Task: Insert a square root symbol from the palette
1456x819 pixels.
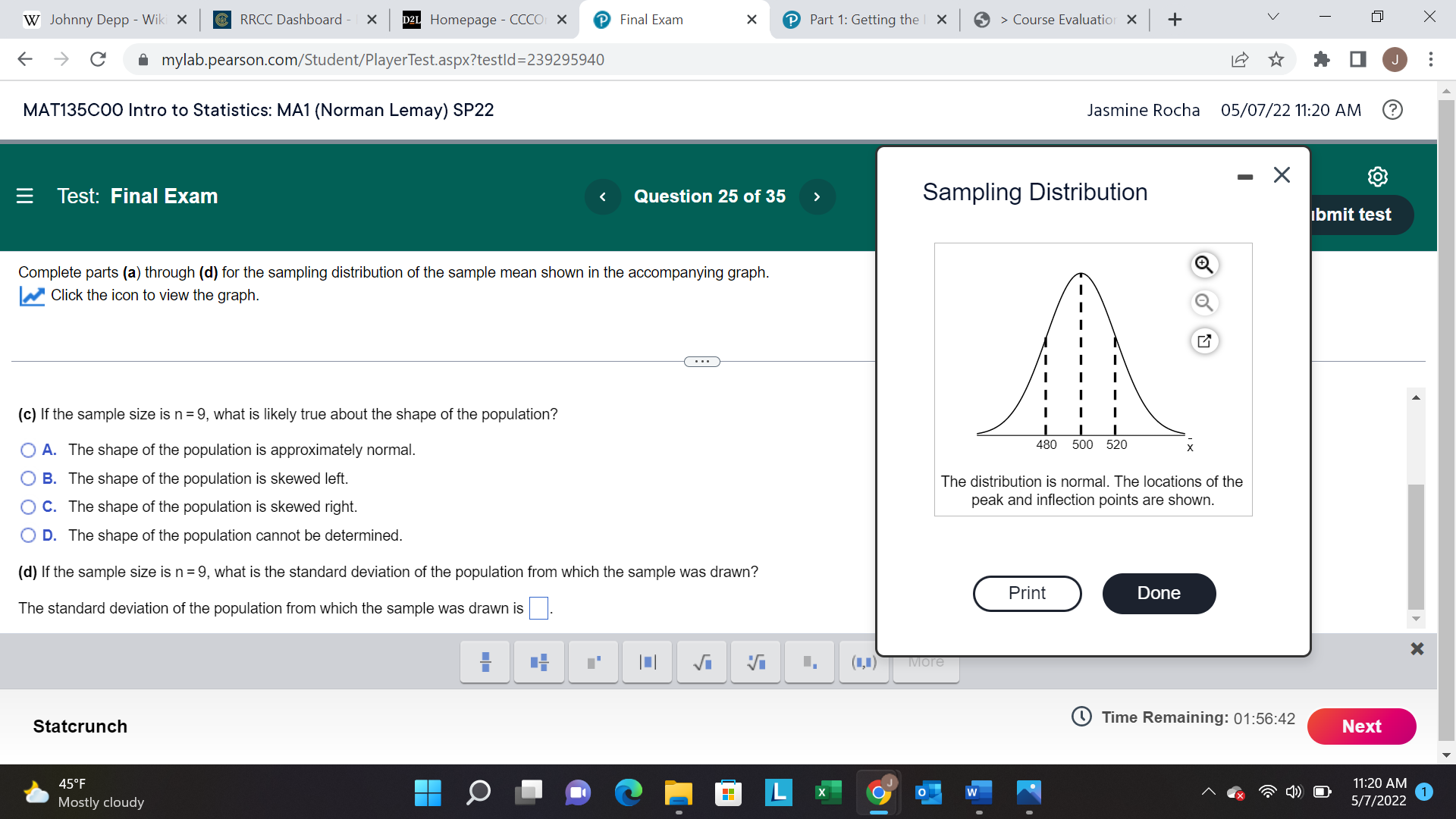Action: coord(701,661)
